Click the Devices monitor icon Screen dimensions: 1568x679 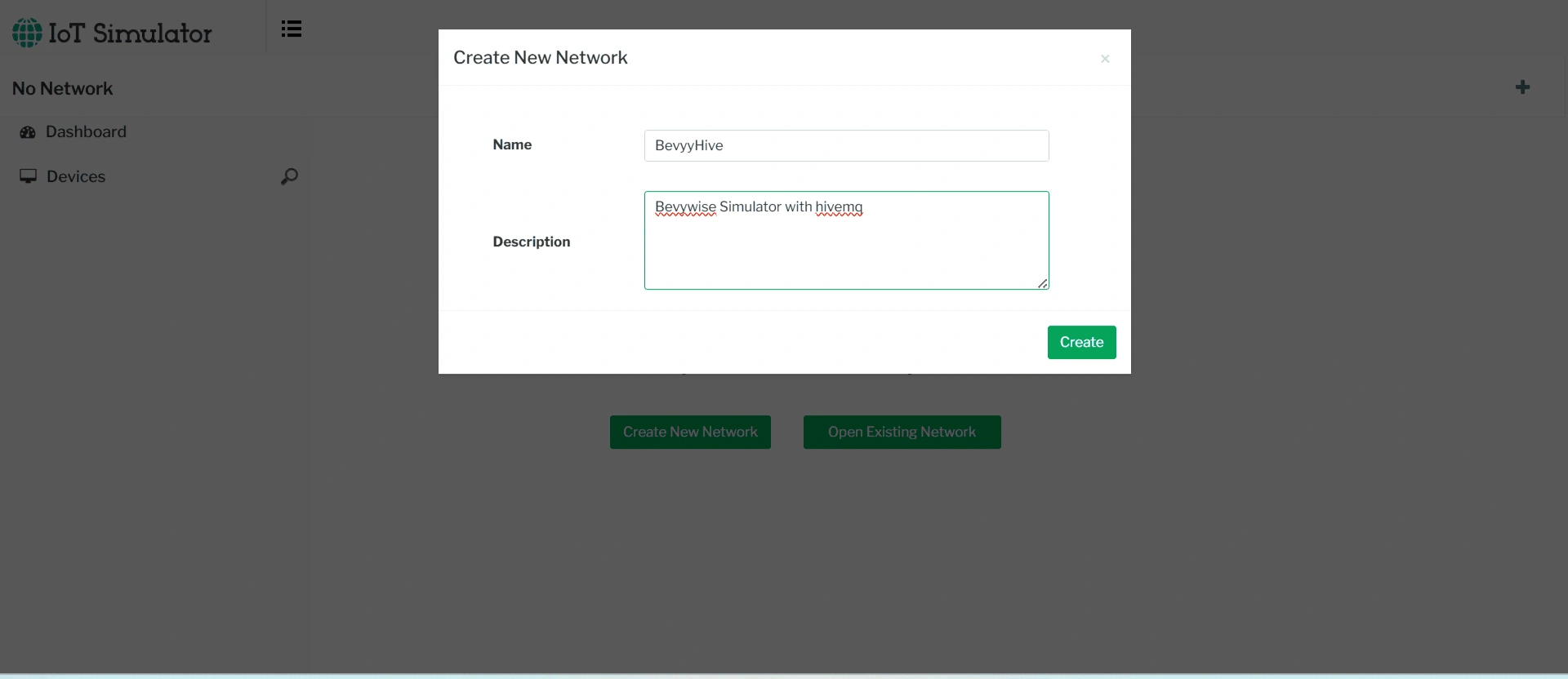[29, 176]
